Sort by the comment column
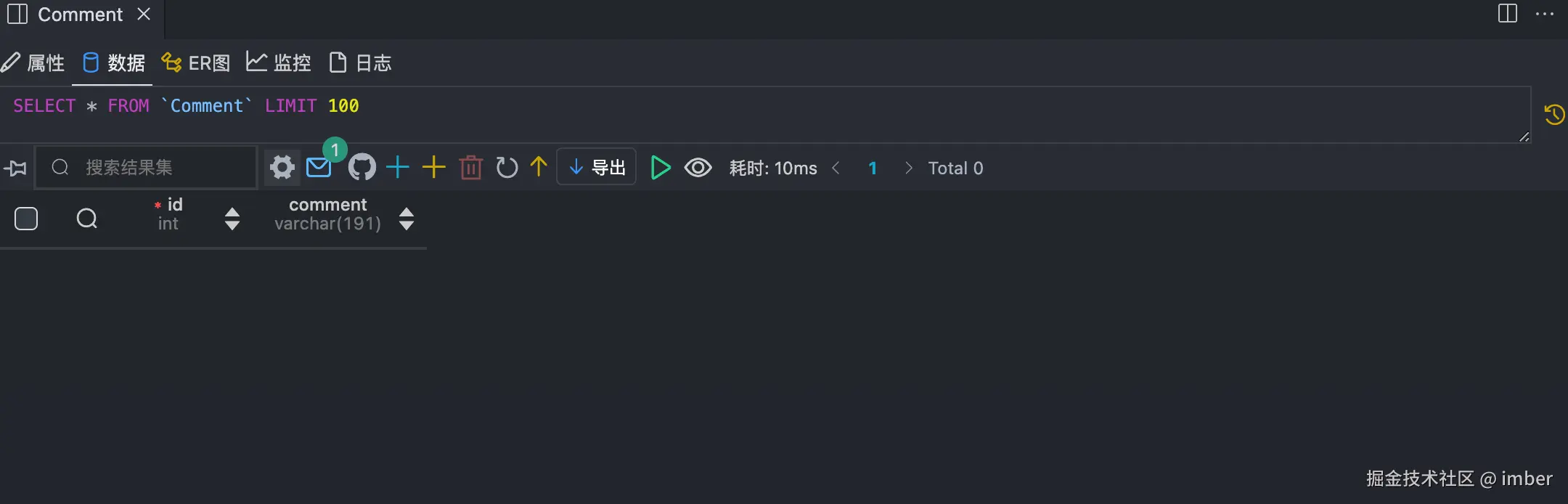 (x=407, y=219)
